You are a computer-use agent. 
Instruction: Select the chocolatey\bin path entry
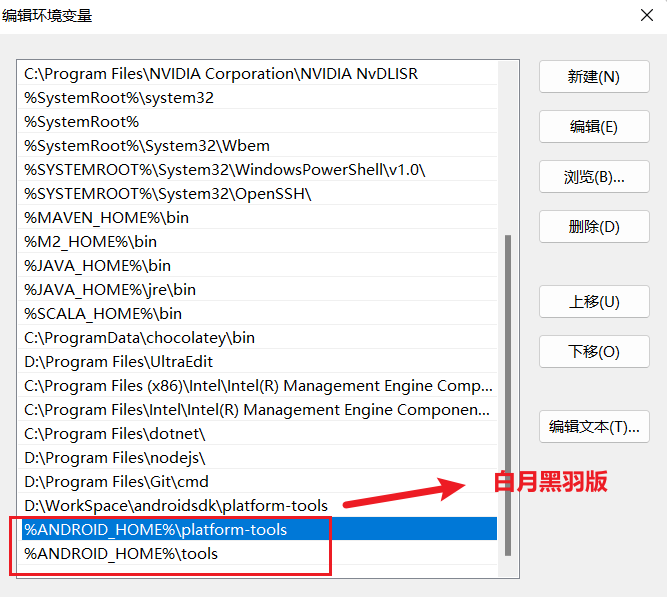tap(257, 337)
